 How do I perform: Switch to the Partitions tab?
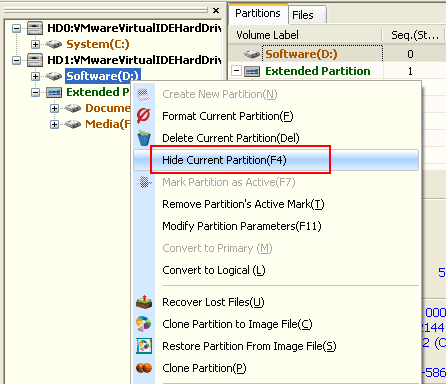pos(258,13)
